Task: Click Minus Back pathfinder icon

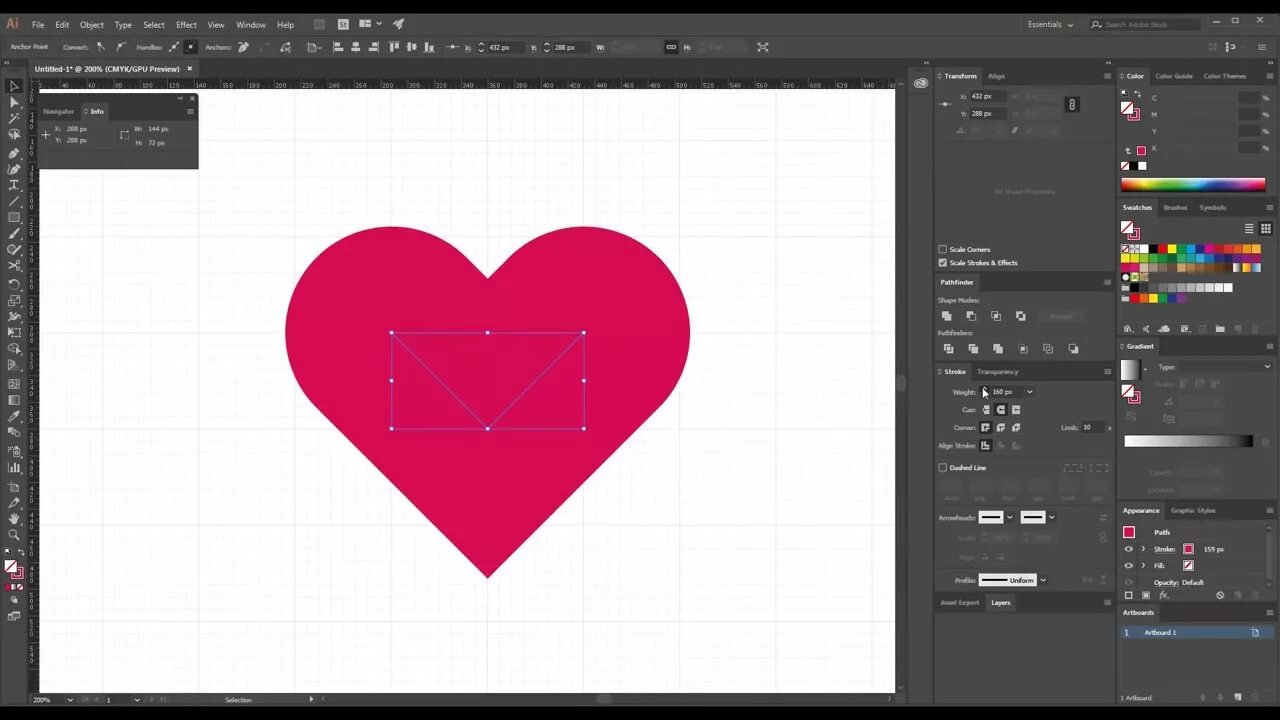Action: (x=1074, y=349)
